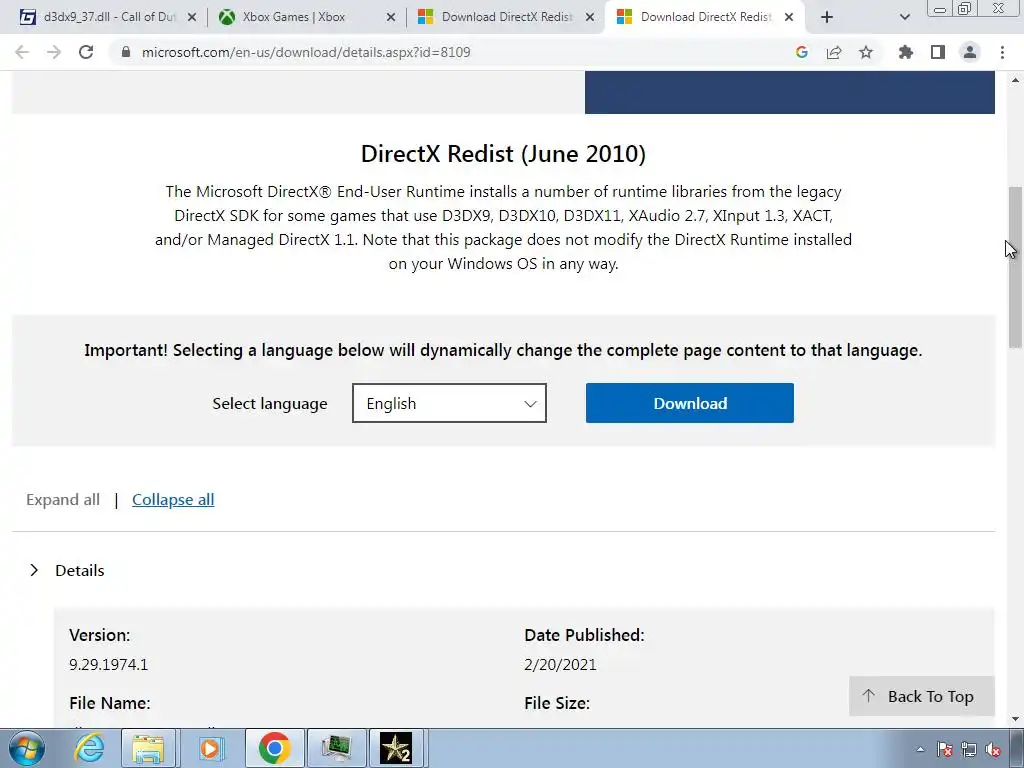Image resolution: width=1024 pixels, height=768 pixels.
Task: Click the Google icon in address bar
Action: (x=801, y=52)
